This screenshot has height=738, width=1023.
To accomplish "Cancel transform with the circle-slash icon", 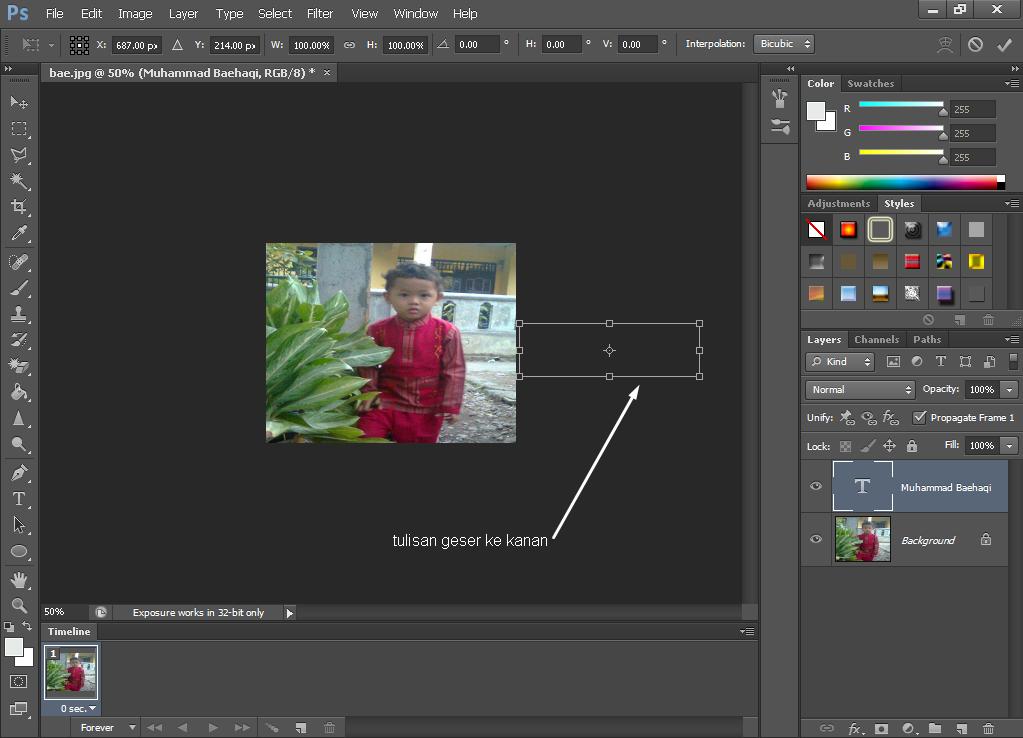I will (975, 44).
